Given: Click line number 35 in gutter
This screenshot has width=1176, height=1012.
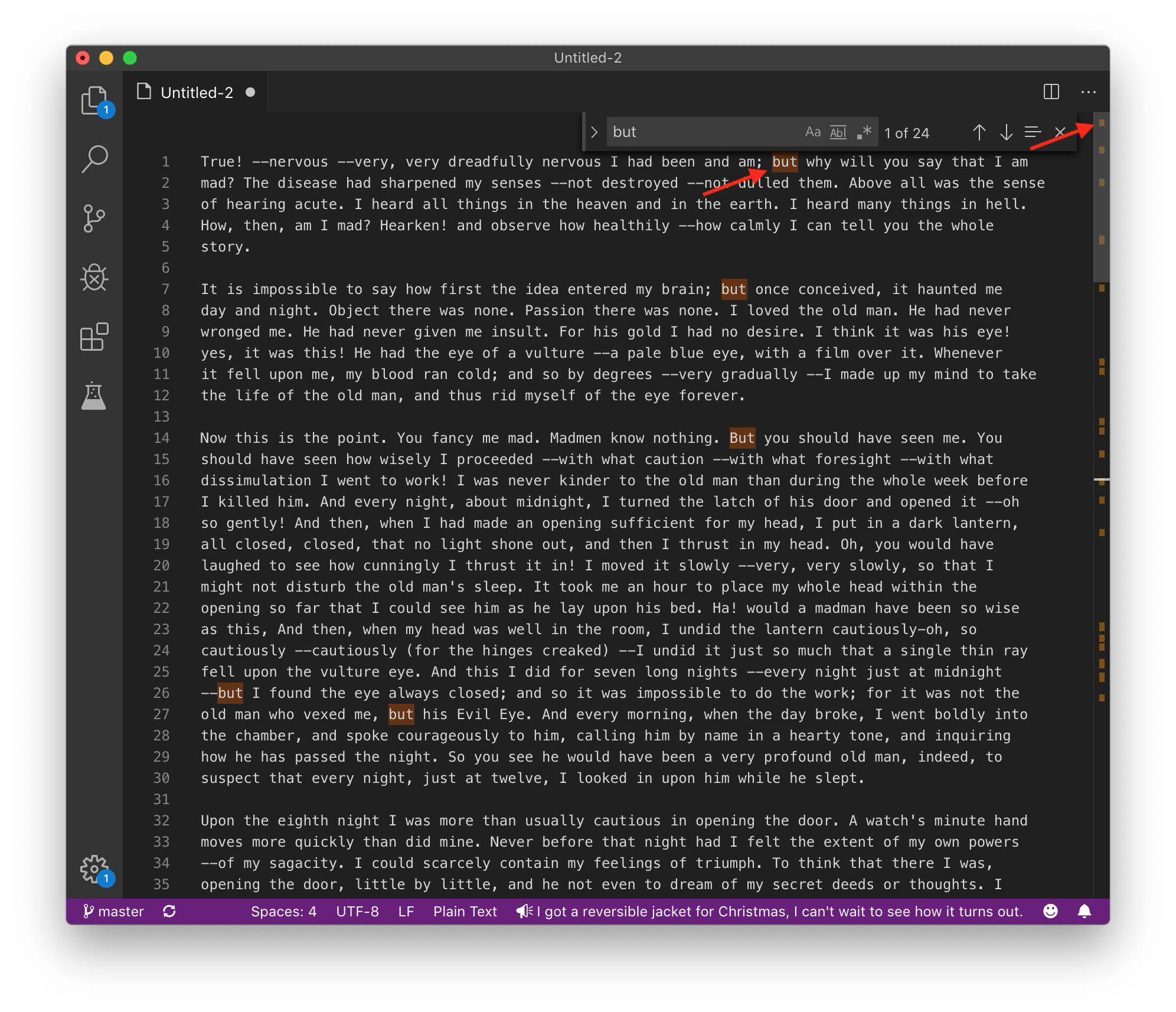Looking at the screenshot, I should (x=161, y=884).
